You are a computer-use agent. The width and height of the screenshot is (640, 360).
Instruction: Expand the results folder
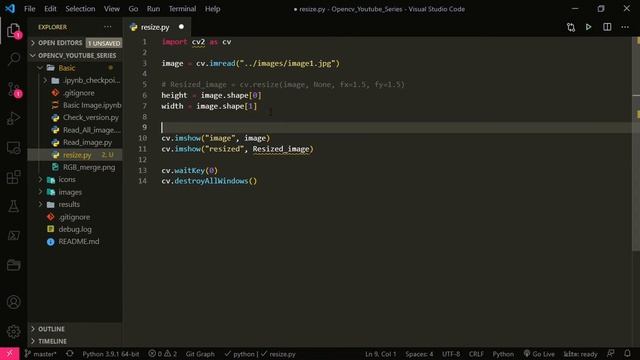coord(75,204)
